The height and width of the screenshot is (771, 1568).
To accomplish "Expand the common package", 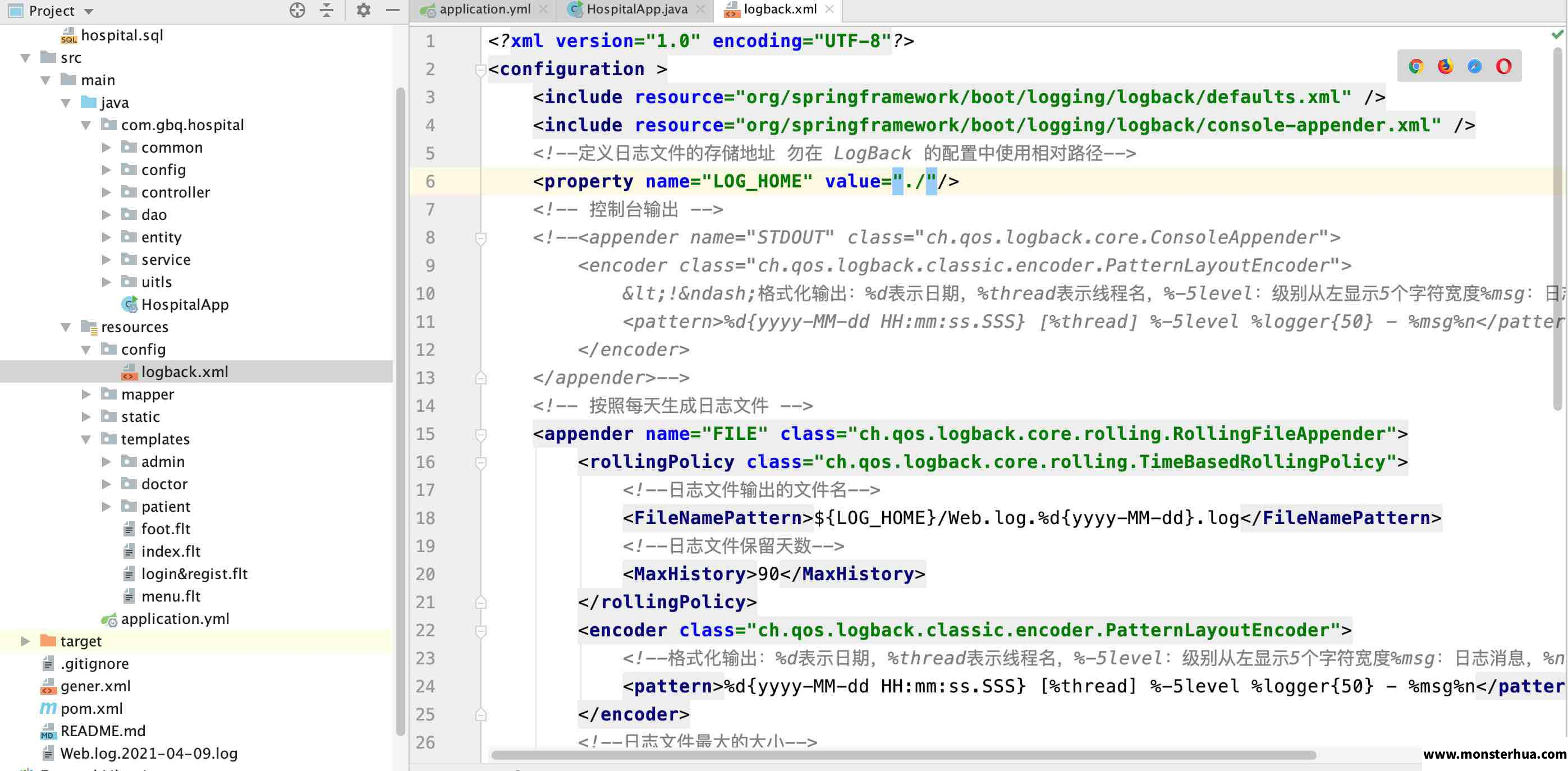I will [106, 148].
